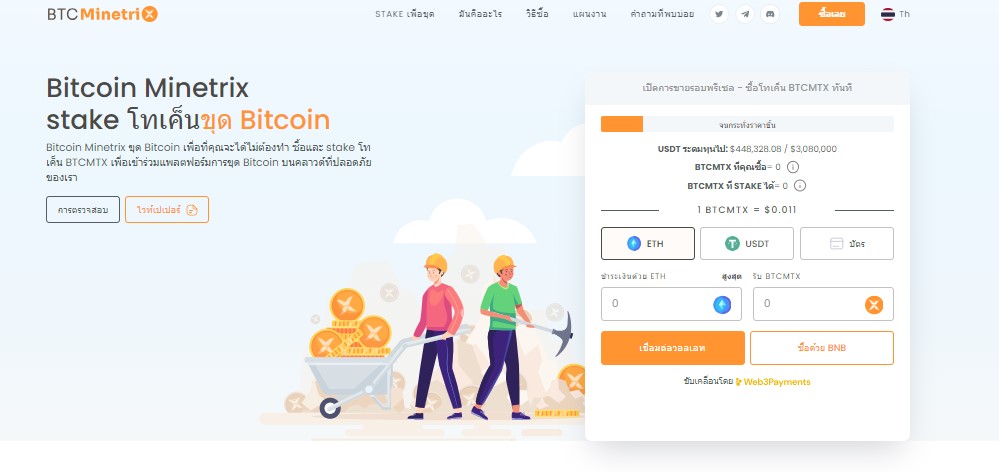The image size is (999, 472).
Task: Select card payment option
Action: 847,243
